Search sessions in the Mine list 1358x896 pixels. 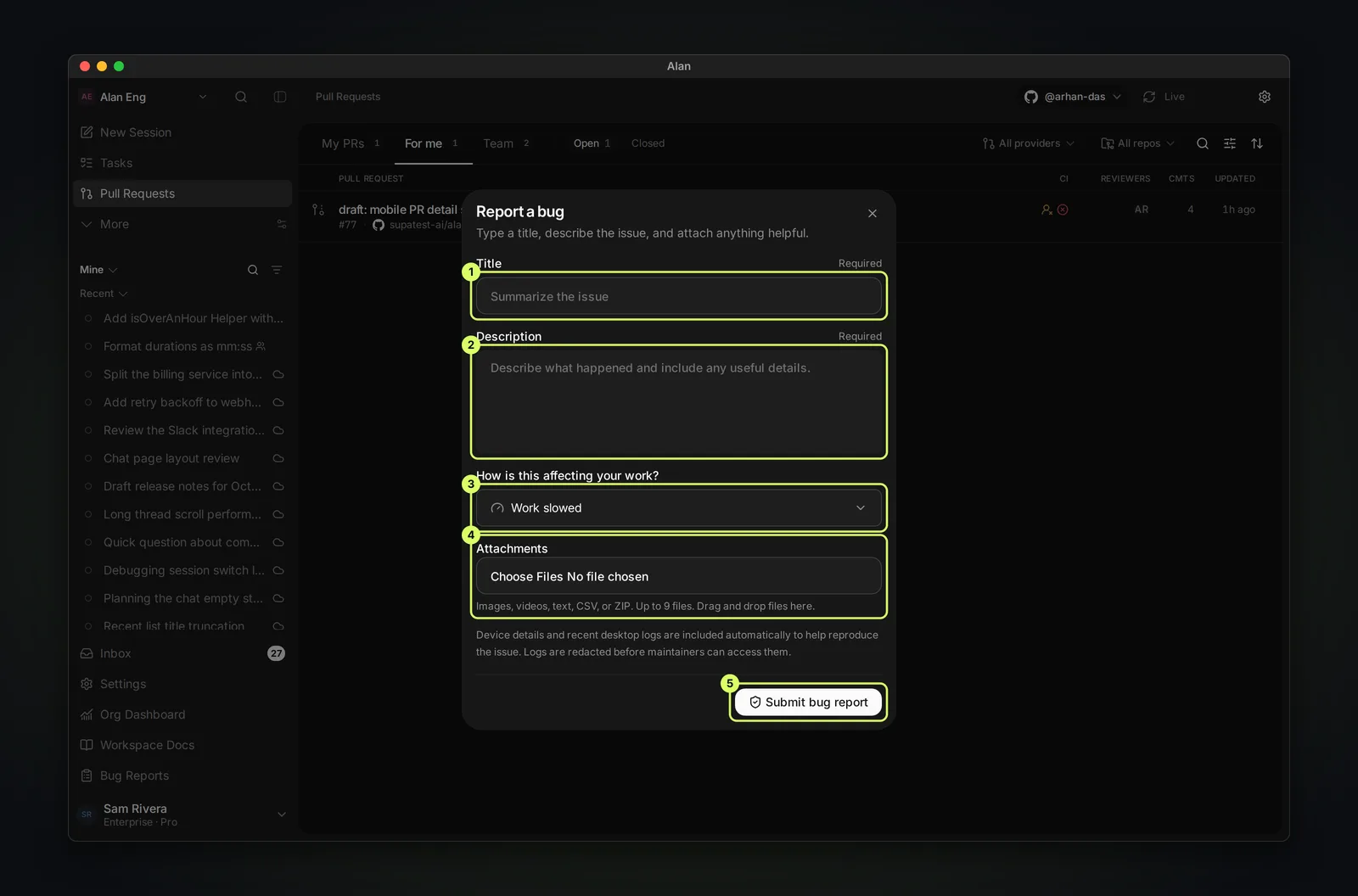[x=253, y=270]
